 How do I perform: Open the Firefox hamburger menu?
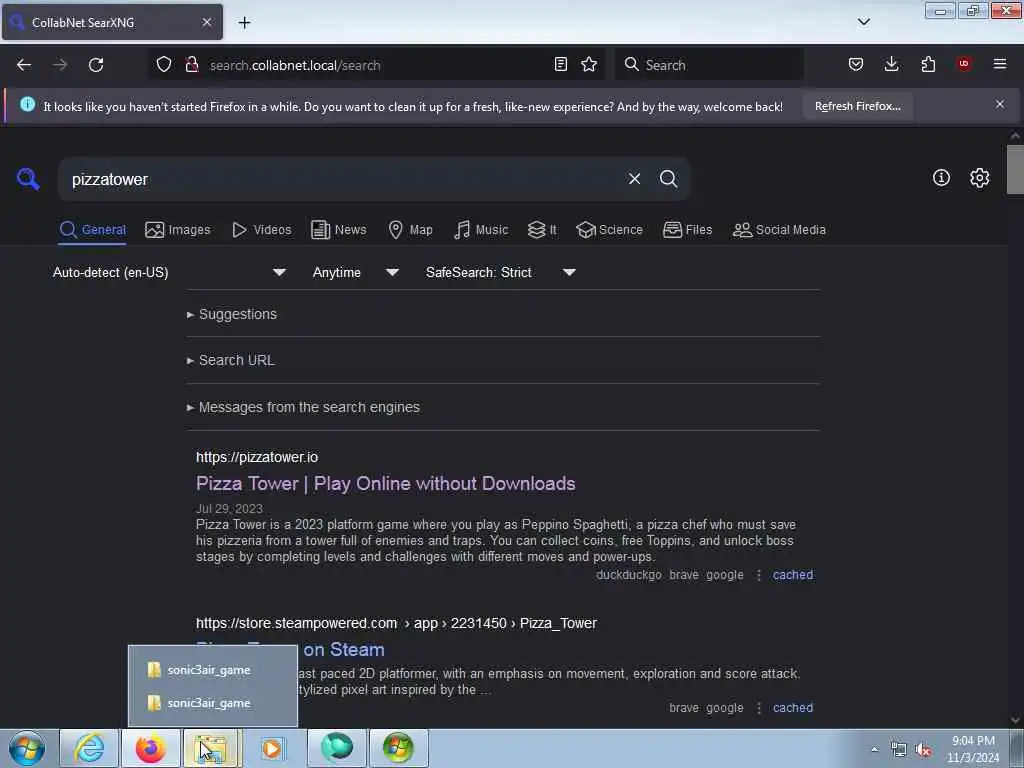tap(1000, 64)
